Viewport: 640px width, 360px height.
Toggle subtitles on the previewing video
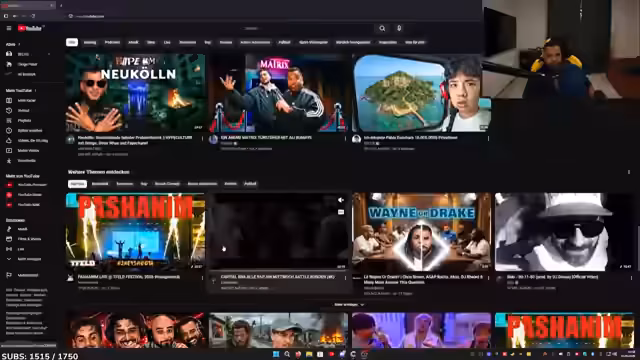(x=341, y=212)
